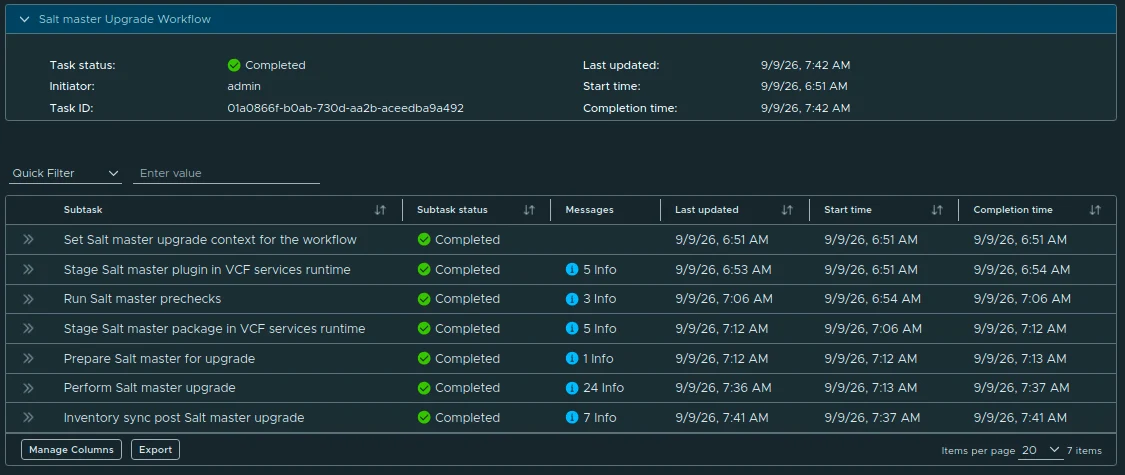Click the Completion time value 9/9/26, 7:37 AM

[1022, 387]
